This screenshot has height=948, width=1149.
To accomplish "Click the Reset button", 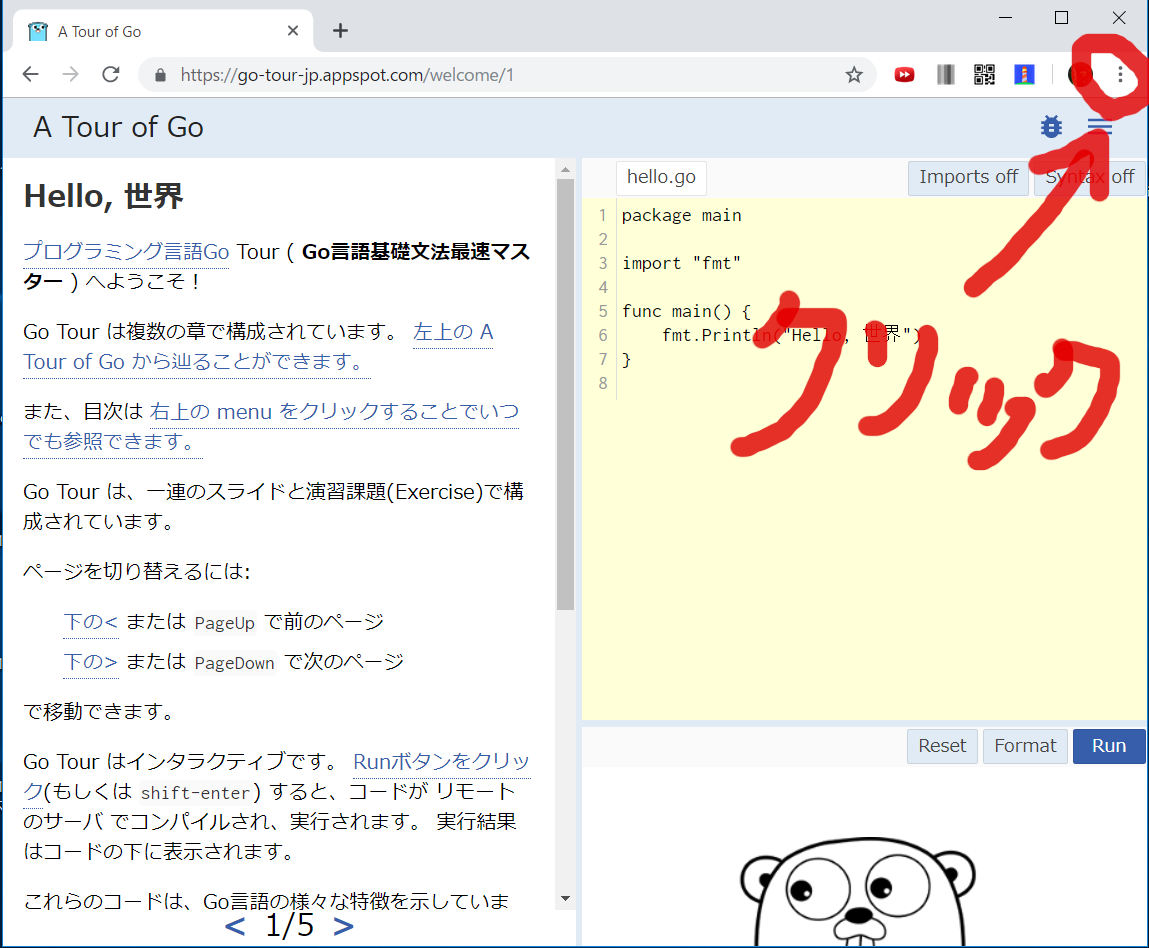I will [x=942, y=746].
